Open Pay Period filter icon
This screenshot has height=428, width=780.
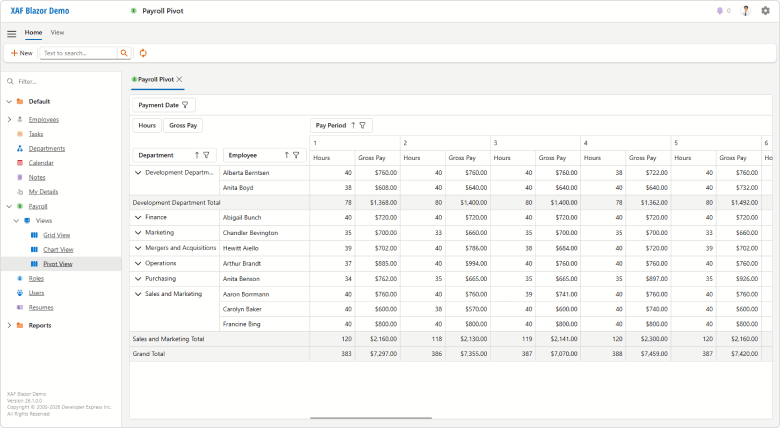pos(363,125)
